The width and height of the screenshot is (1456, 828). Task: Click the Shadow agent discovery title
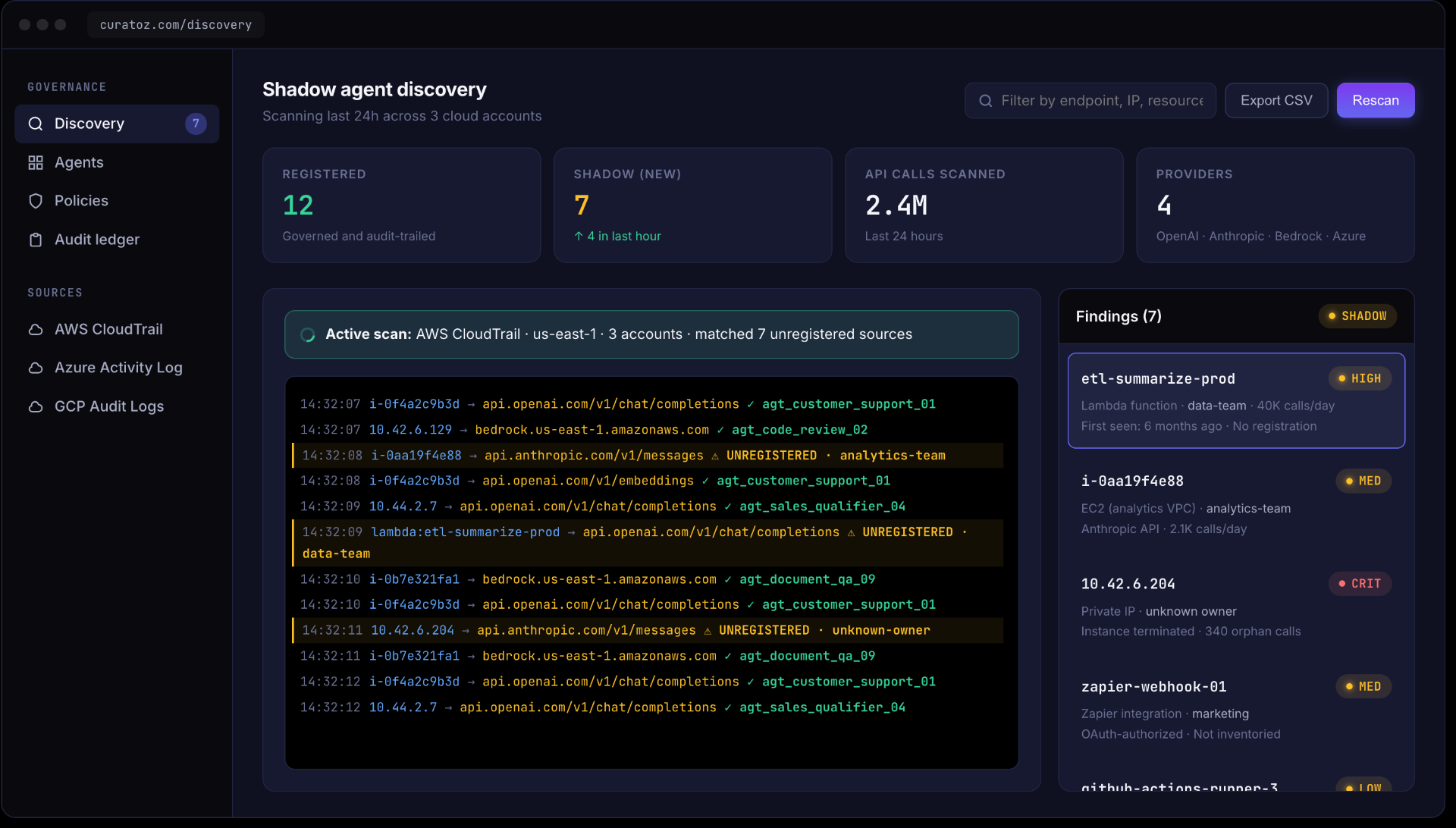click(375, 89)
